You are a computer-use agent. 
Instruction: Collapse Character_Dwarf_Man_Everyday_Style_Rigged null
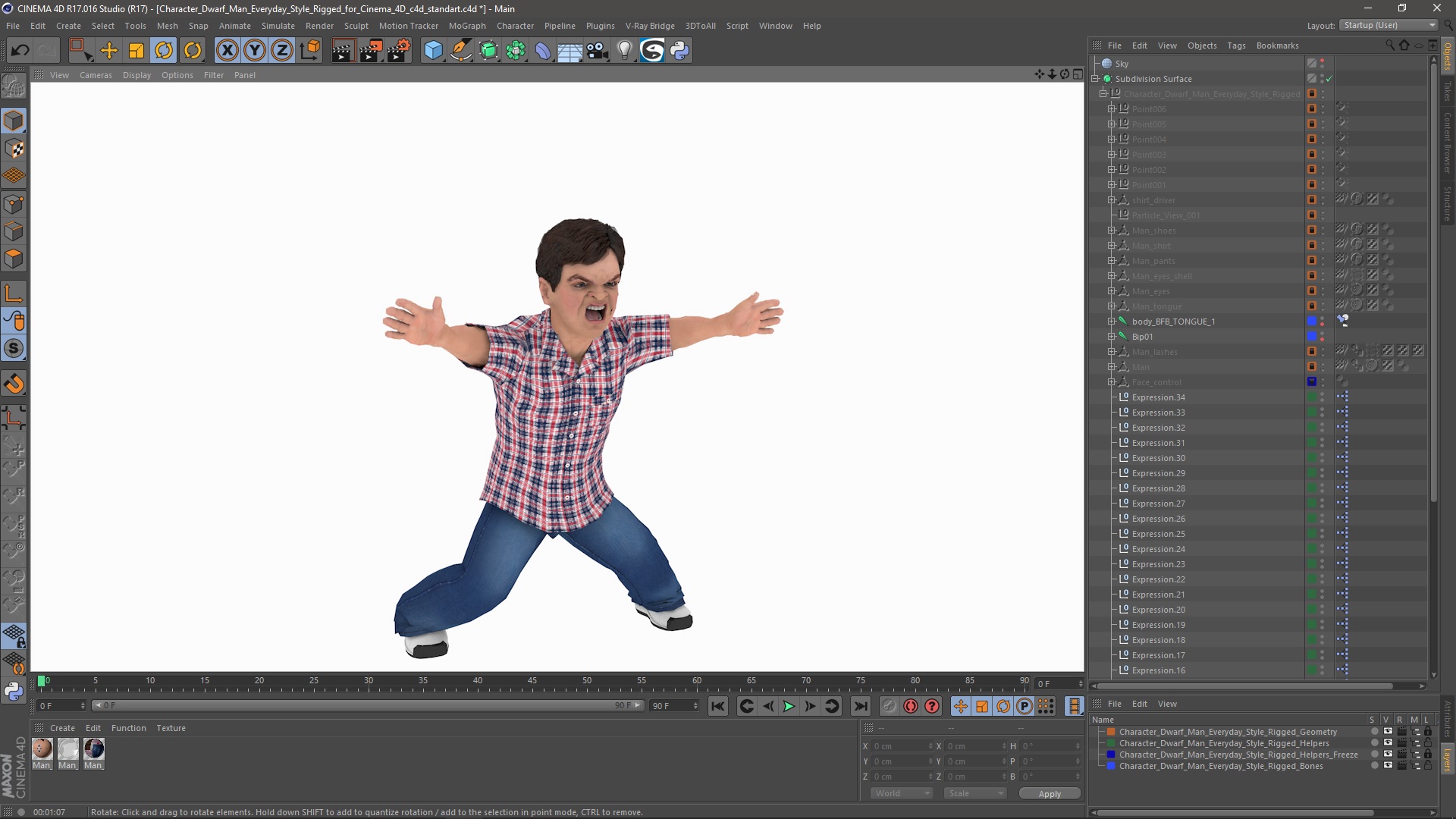pyautogui.click(x=1103, y=94)
